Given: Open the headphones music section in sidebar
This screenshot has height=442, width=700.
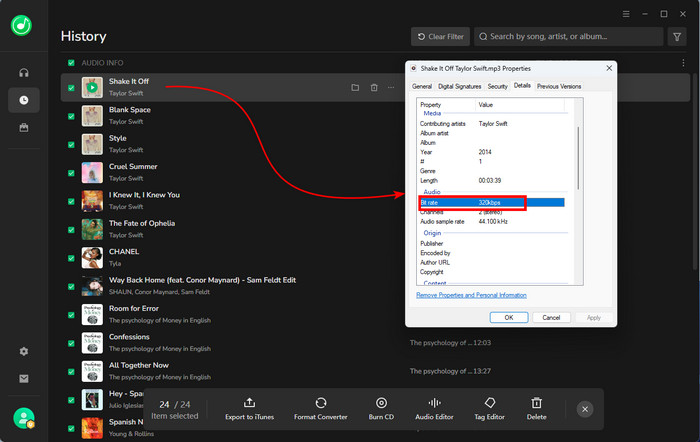Looking at the screenshot, I should click(24, 73).
